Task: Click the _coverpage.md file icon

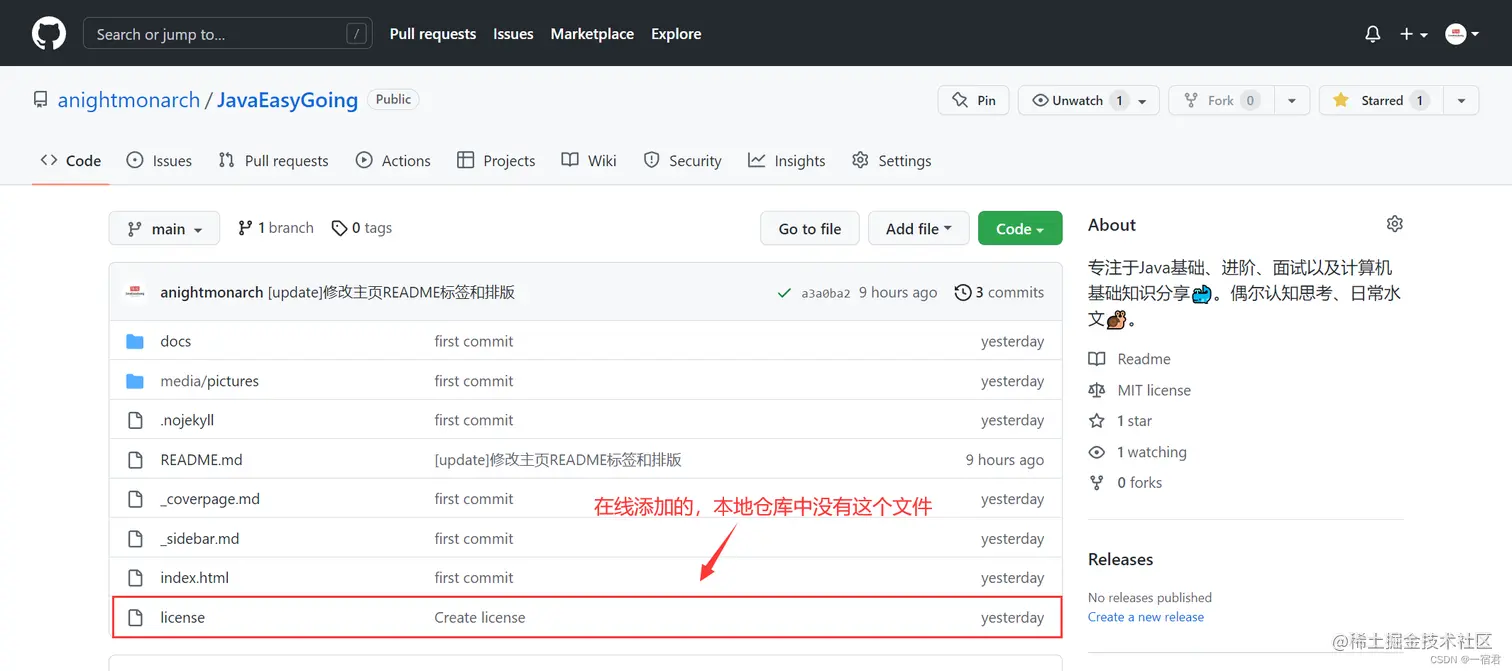Action: click(x=135, y=499)
